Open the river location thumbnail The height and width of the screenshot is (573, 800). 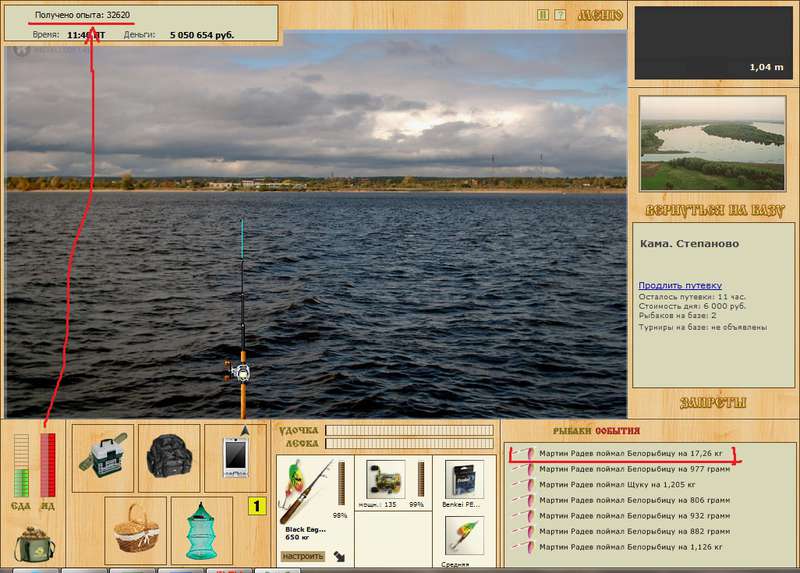tap(712, 143)
